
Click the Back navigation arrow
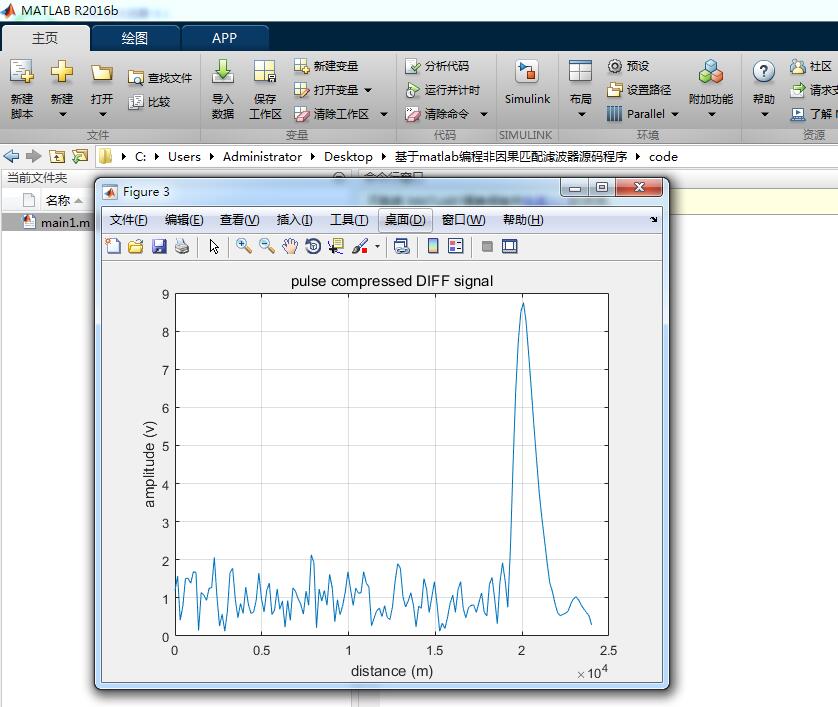coord(11,156)
